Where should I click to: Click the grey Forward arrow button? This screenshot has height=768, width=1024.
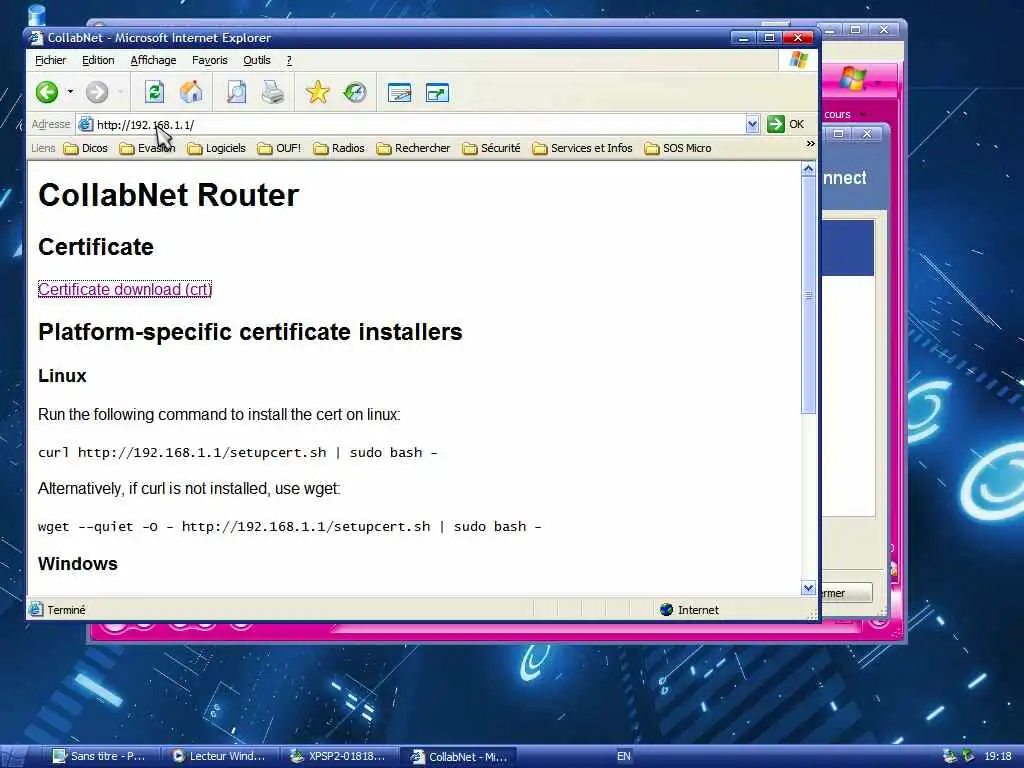(x=97, y=92)
